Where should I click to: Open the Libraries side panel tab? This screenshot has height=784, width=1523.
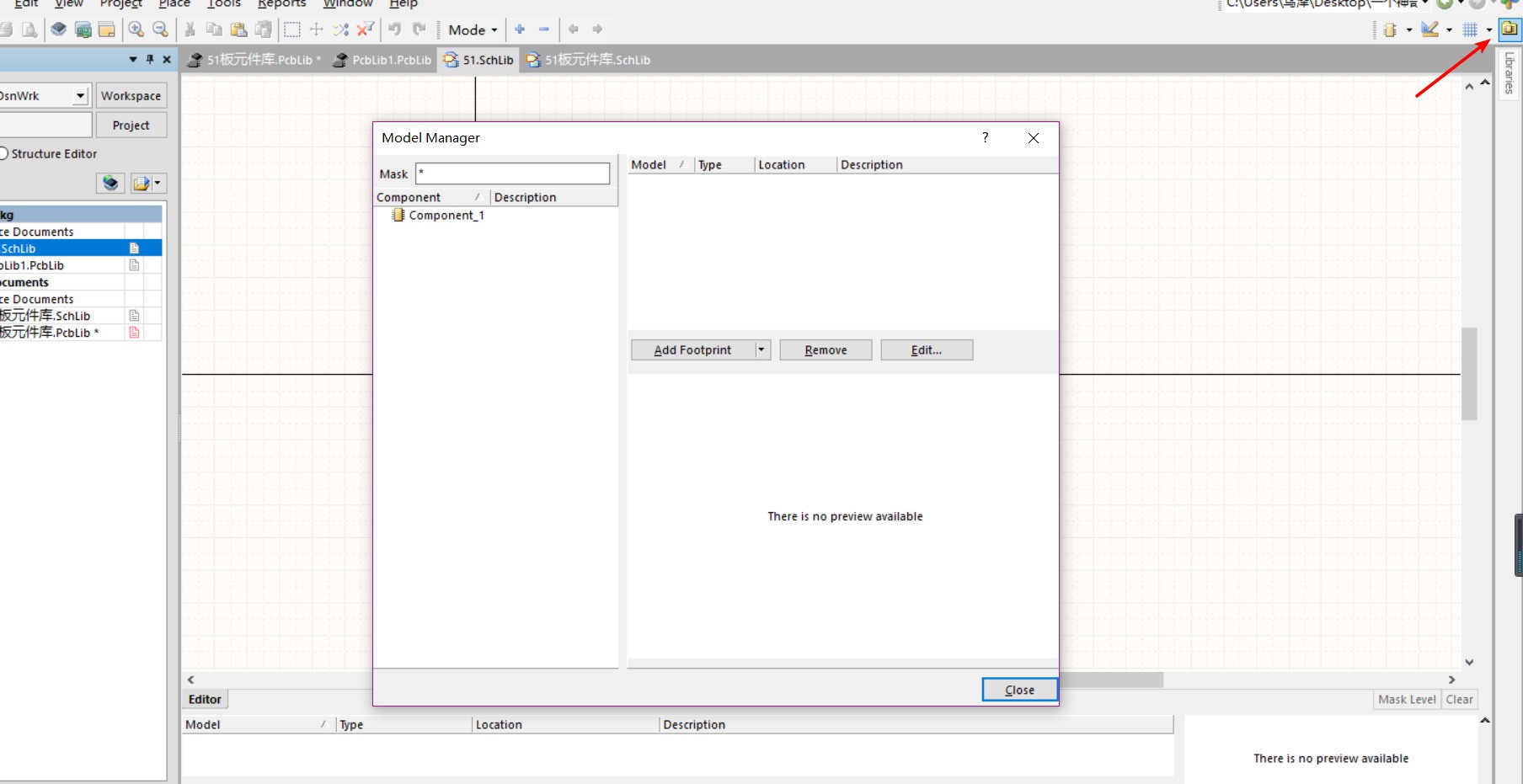pos(1509,73)
